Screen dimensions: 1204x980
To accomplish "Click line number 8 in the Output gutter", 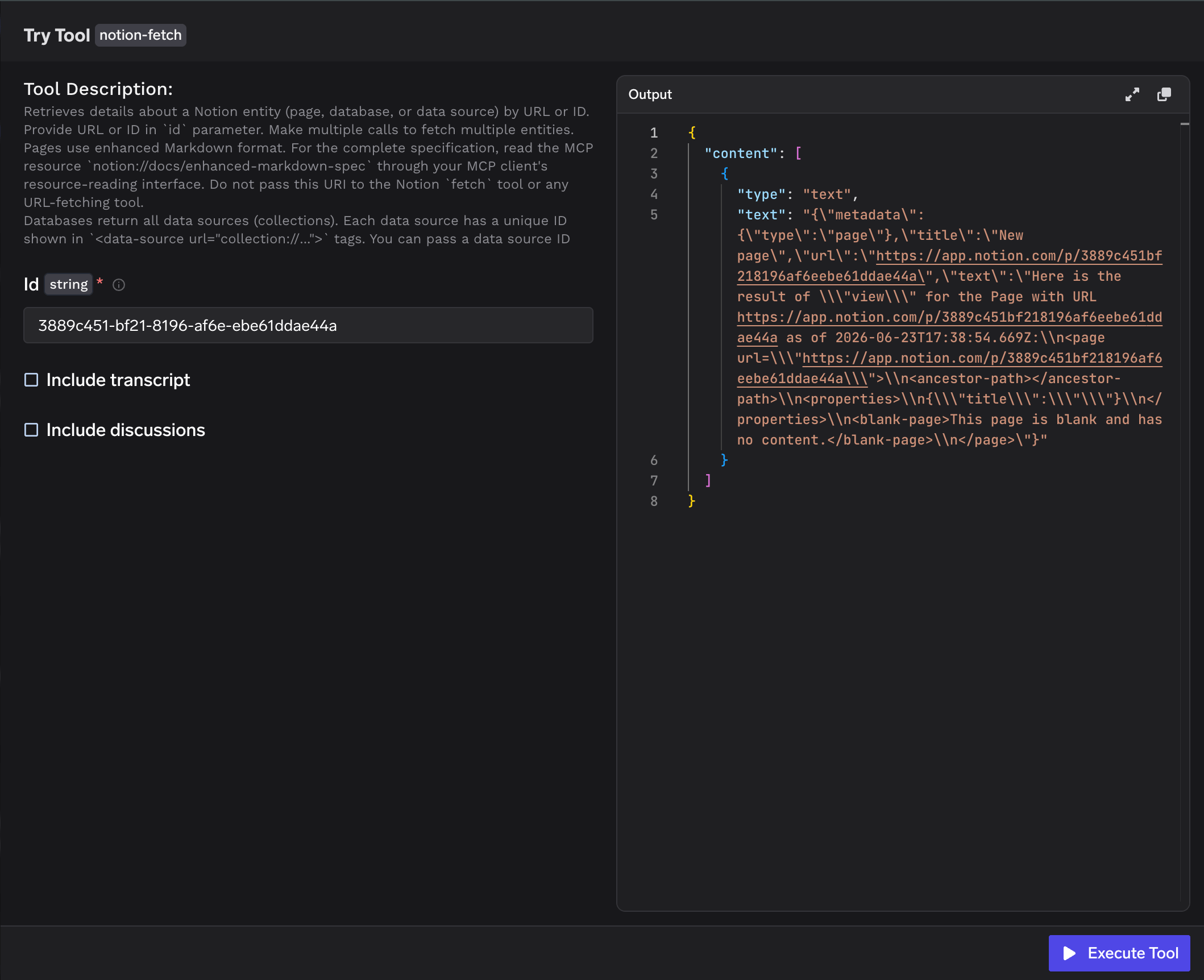I will (x=654, y=501).
